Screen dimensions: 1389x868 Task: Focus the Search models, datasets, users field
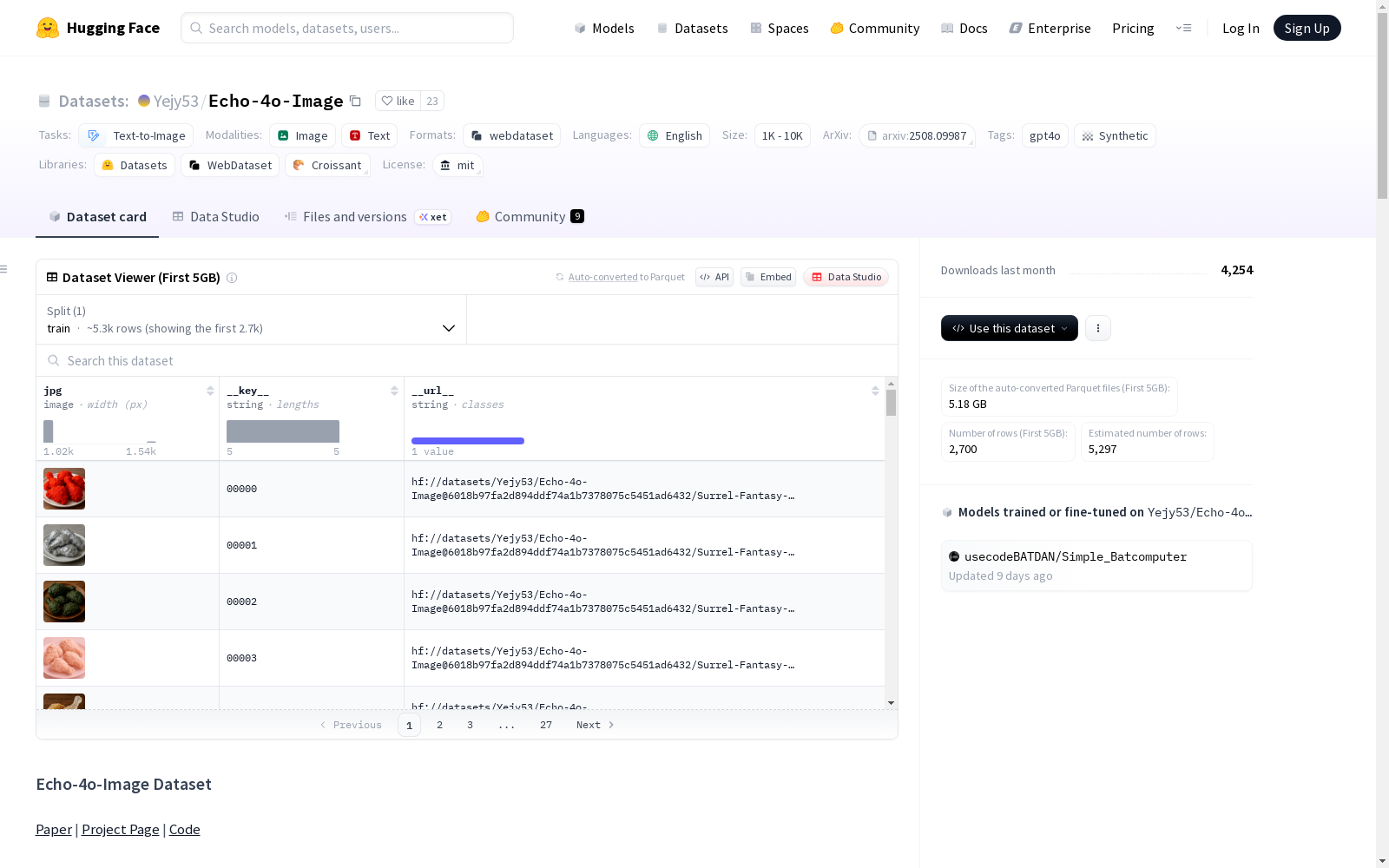point(347,28)
